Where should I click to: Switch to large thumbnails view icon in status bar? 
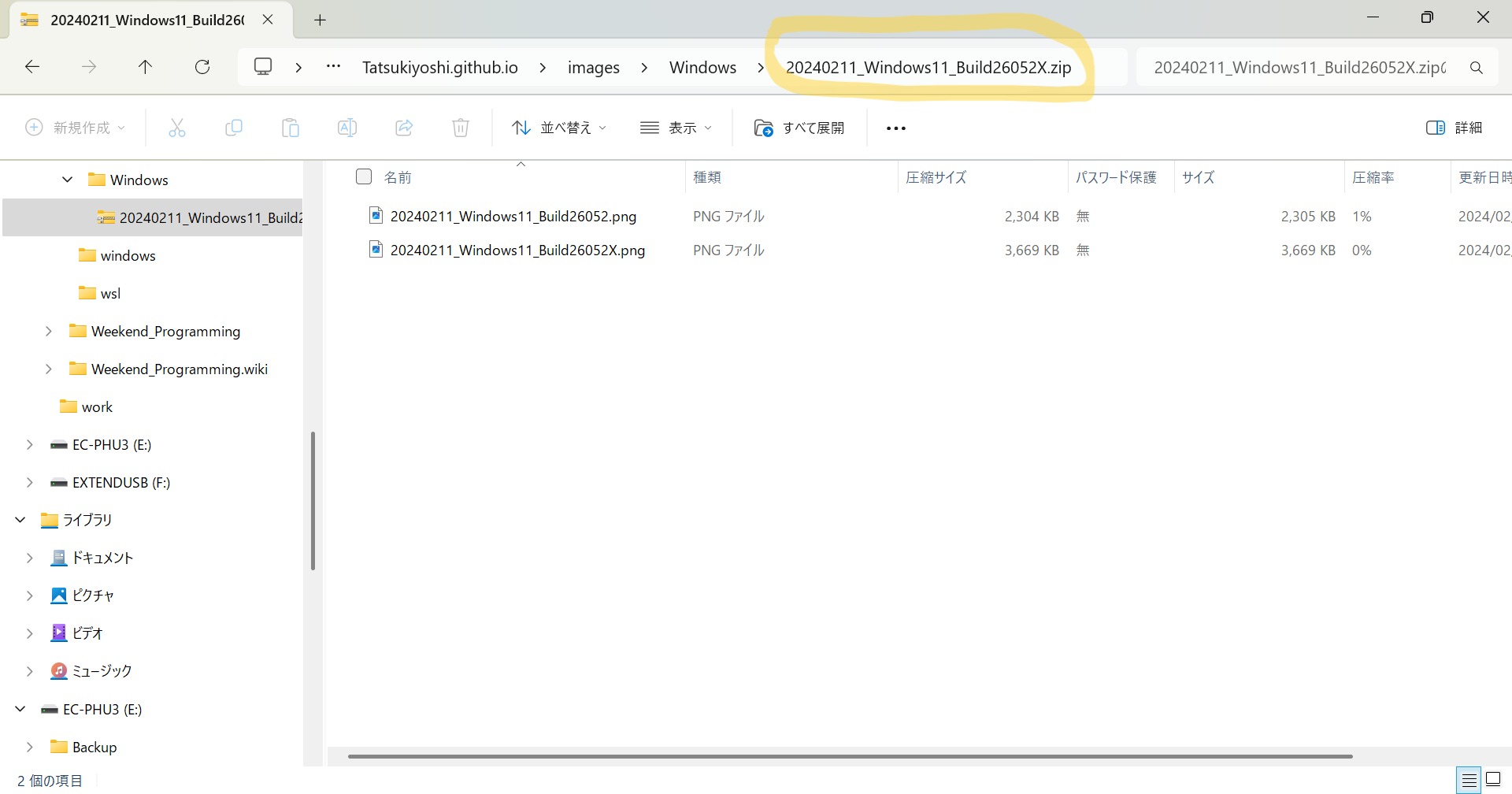pyautogui.click(x=1493, y=781)
